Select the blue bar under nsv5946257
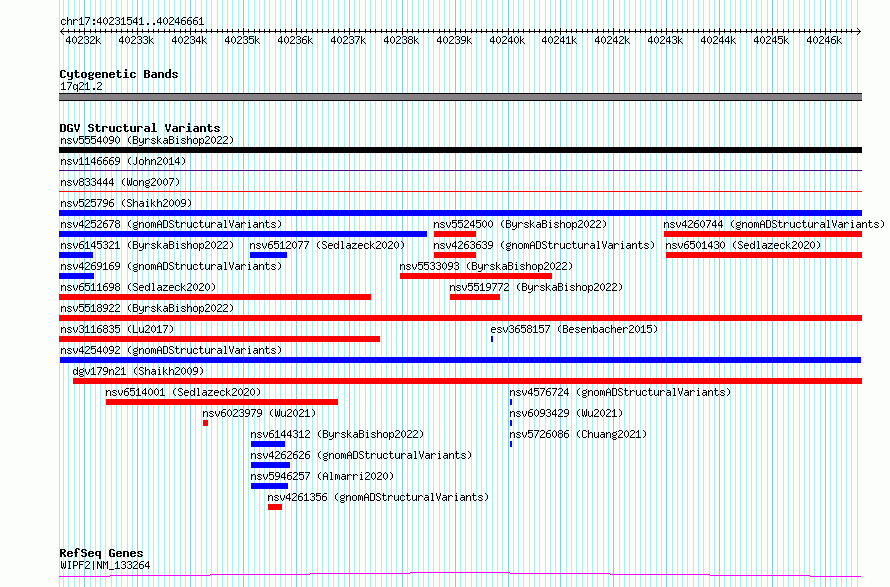 click(x=269, y=486)
